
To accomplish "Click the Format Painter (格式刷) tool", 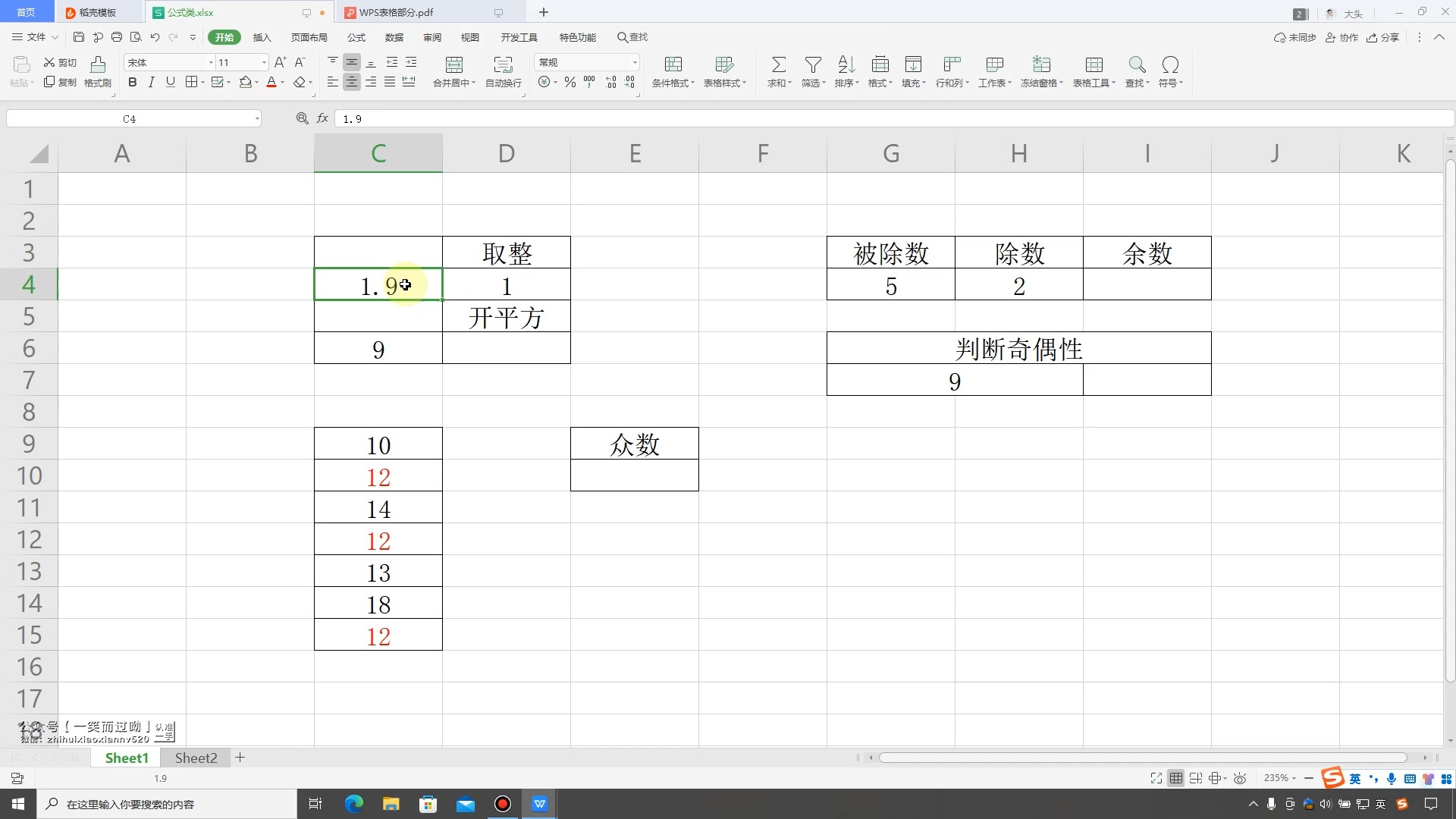I will pos(98,72).
